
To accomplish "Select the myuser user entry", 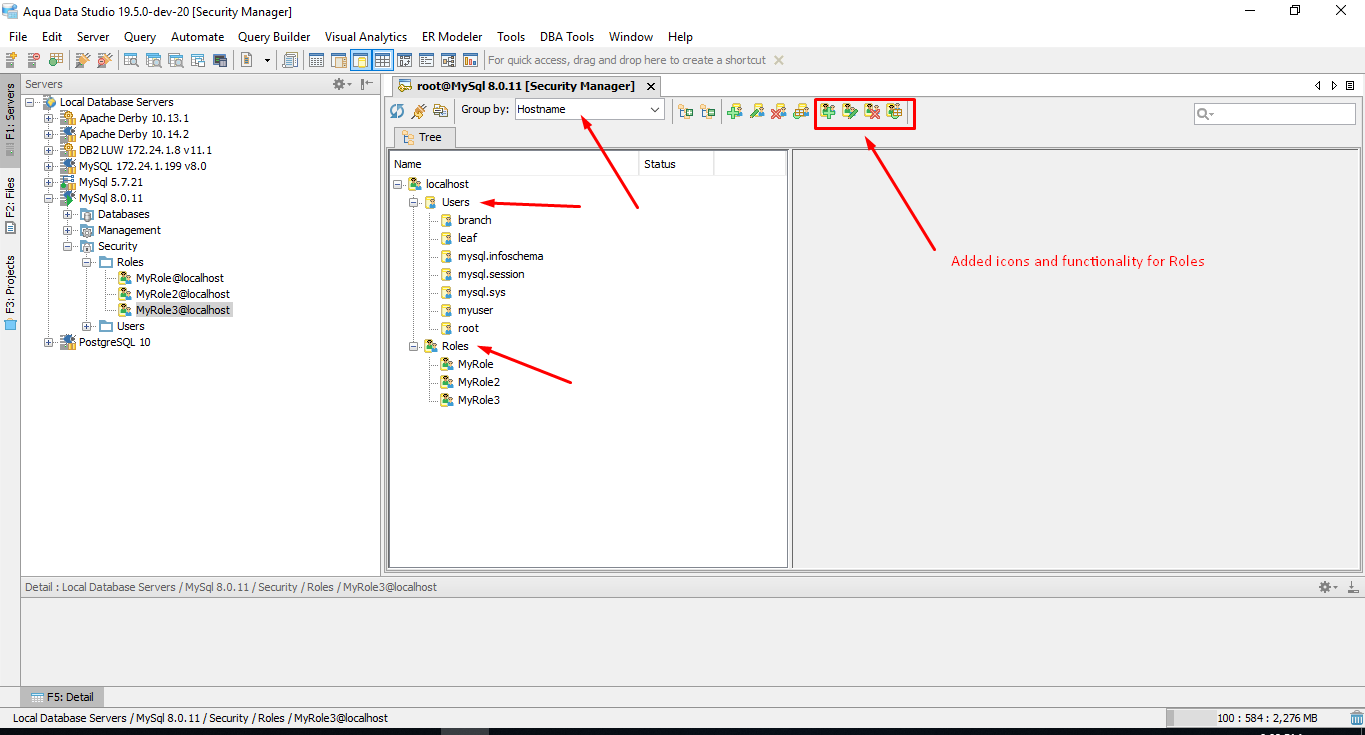I will coord(475,310).
